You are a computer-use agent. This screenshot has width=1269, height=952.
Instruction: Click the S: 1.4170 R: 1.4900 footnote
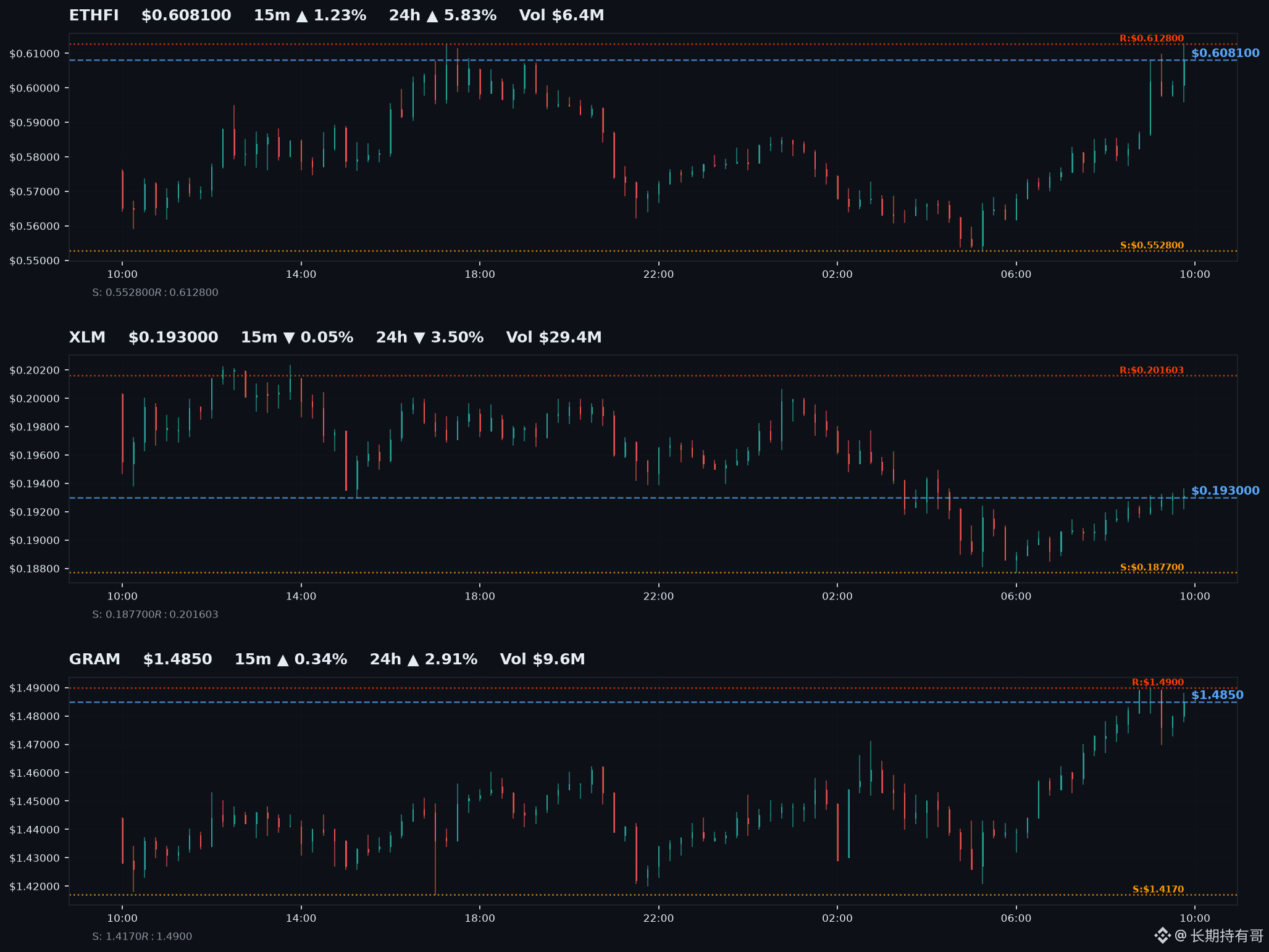pyautogui.click(x=142, y=937)
